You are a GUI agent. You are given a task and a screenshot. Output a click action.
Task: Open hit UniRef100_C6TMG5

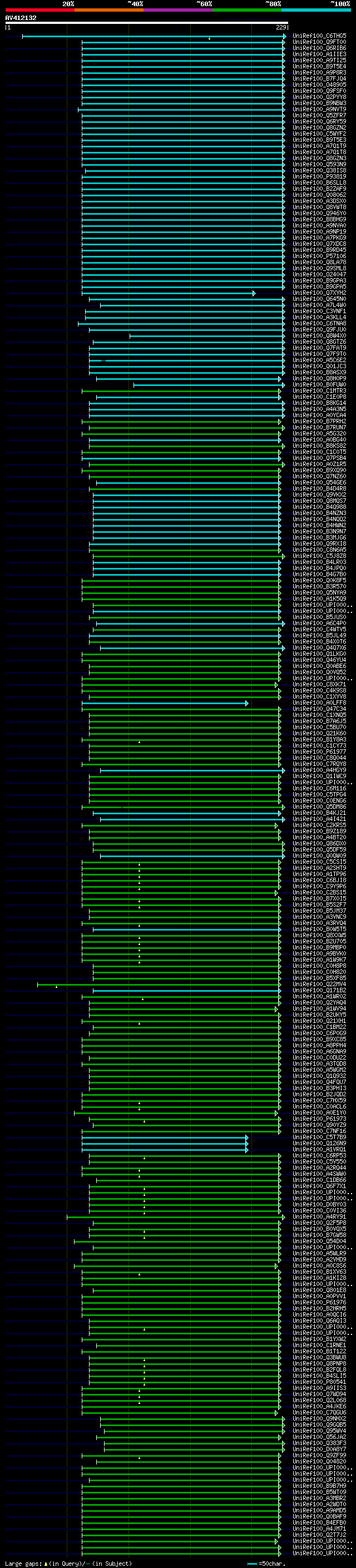319,36
